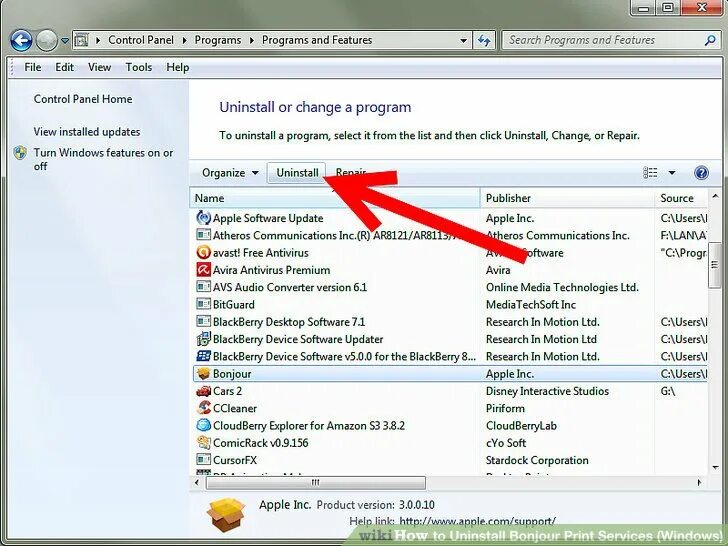Click Disney Interactive Studios publisher cell

pos(547,391)
